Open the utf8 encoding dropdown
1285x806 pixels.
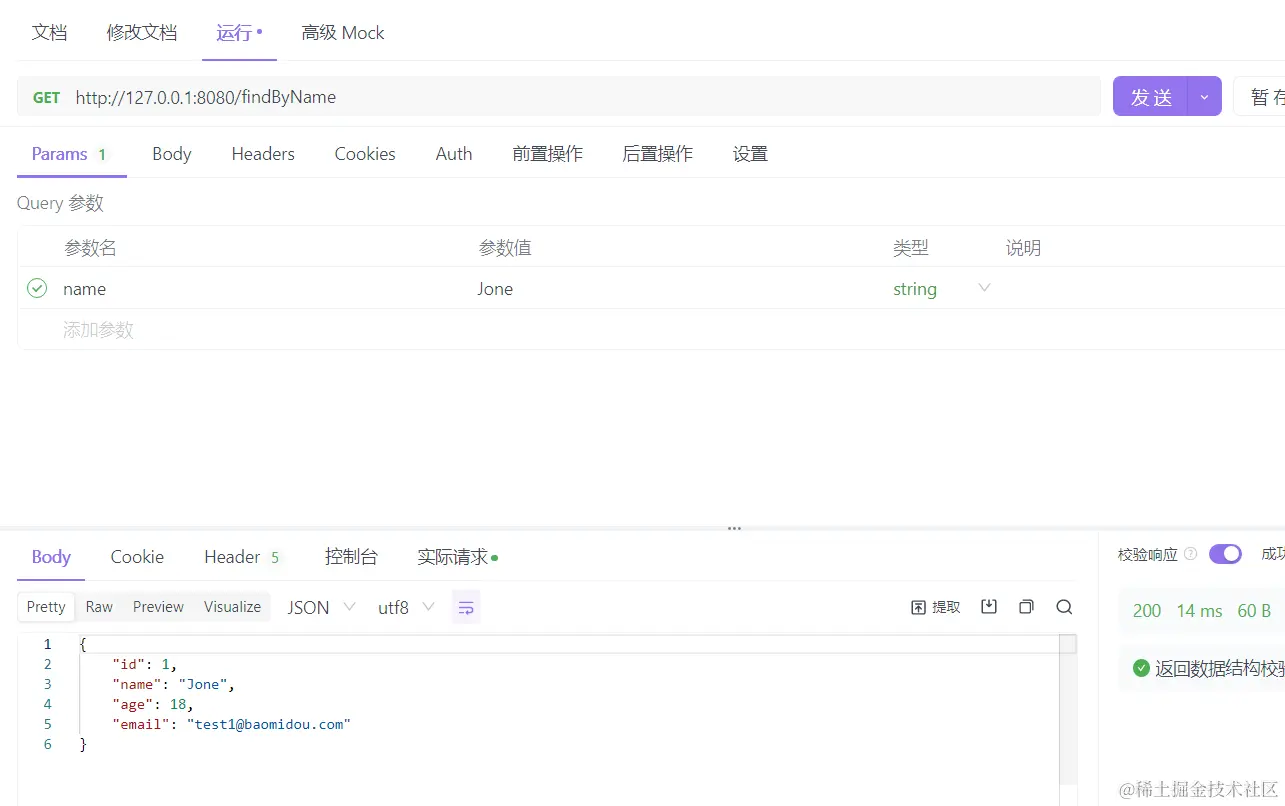(x=406, y=607)
